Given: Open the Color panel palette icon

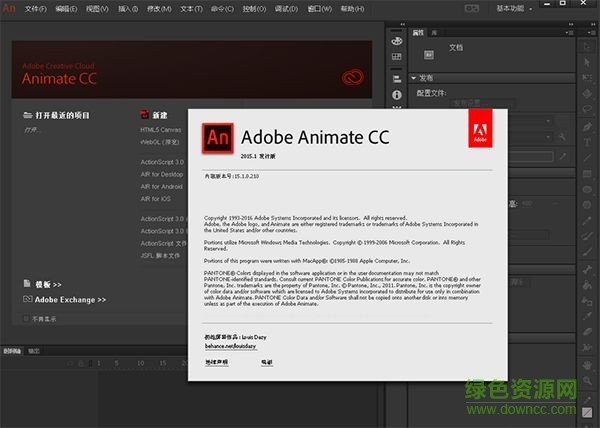Looking at the screenshot, I should click(x=396, y=42).
